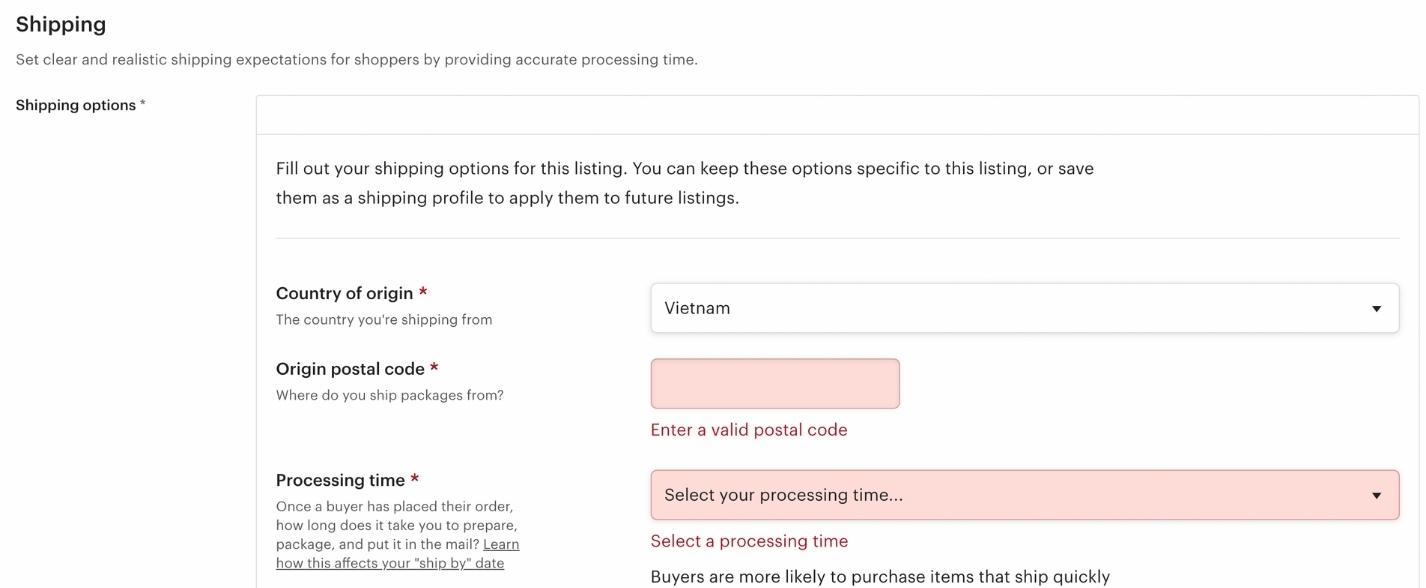Screen dimensions: 1426x588
Task: Click the caret arrow in the Vietnam selector
Action: [x=1376, y=309]
